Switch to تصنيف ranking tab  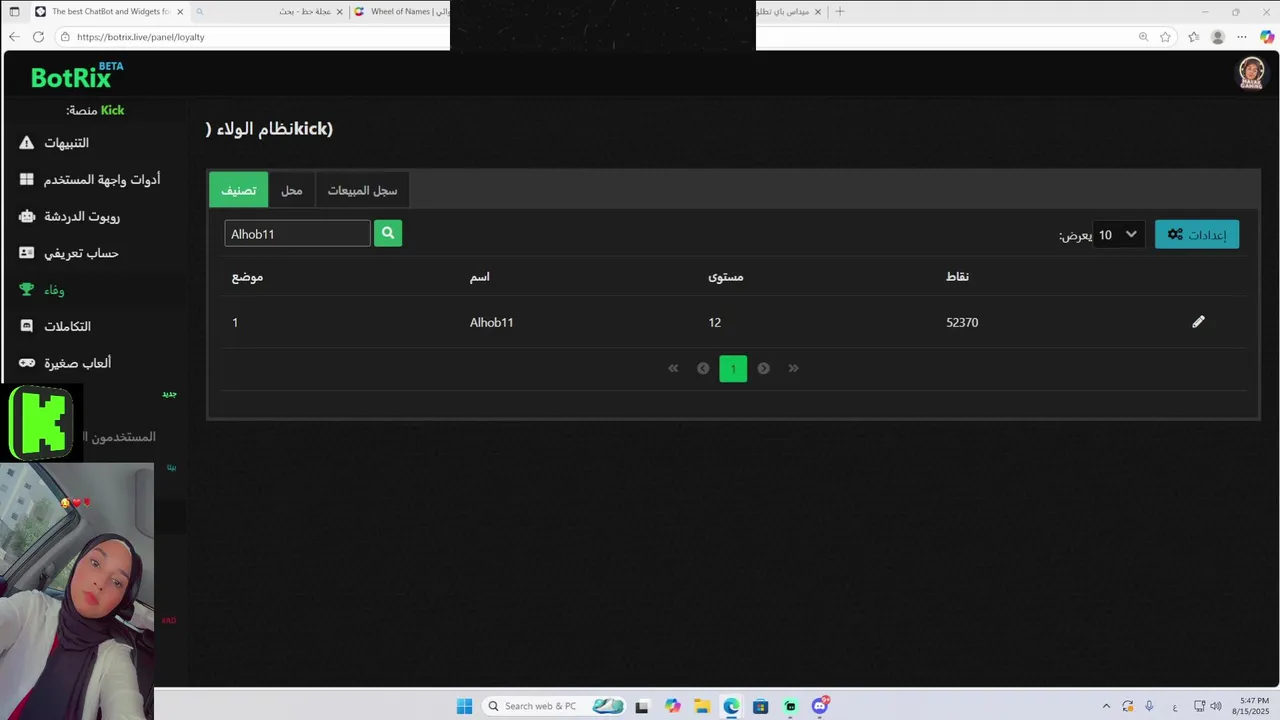click(x=238, y=190)
